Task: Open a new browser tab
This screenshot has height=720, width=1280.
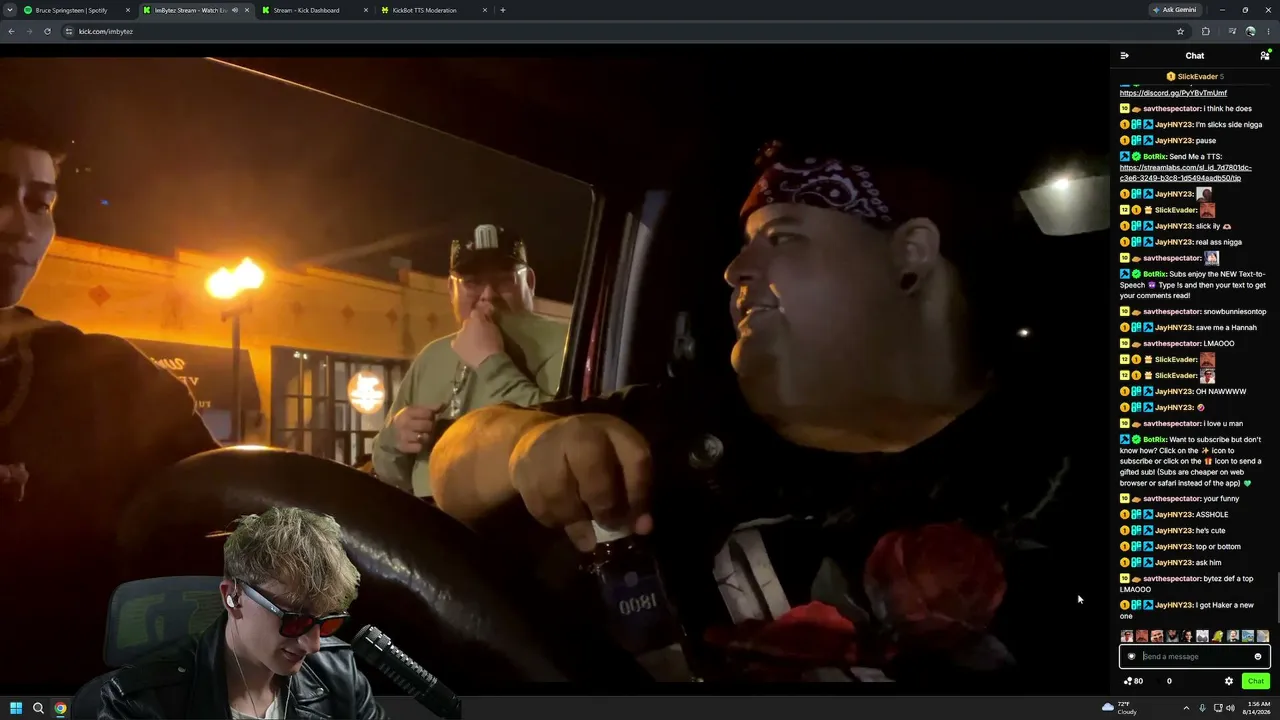Action: tap(502, 10)
